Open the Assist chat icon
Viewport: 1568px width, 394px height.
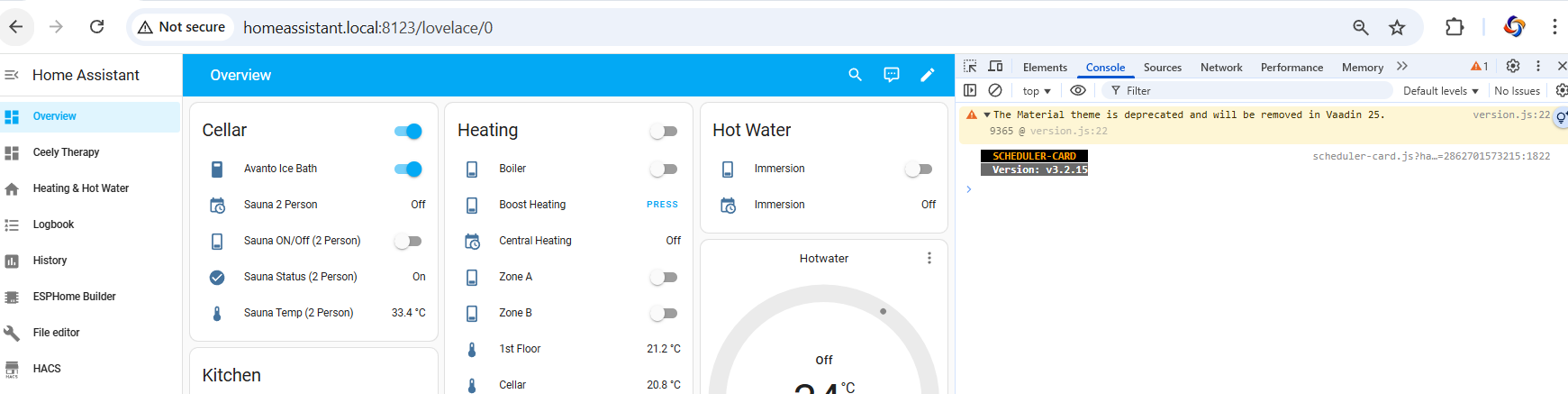(x=892, y=75)
